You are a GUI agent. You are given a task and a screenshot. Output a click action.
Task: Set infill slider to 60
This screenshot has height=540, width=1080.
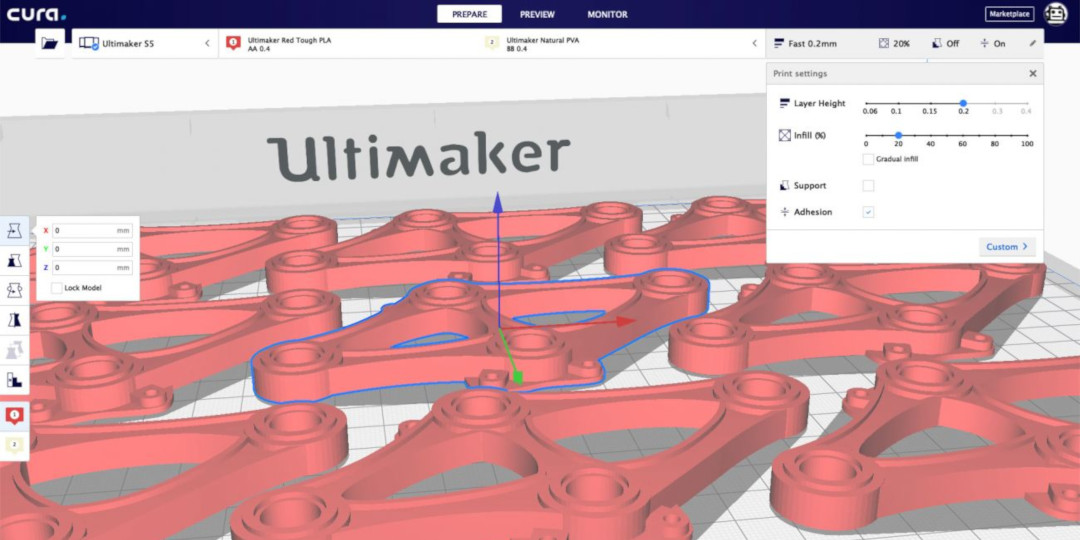coord(962,136)
